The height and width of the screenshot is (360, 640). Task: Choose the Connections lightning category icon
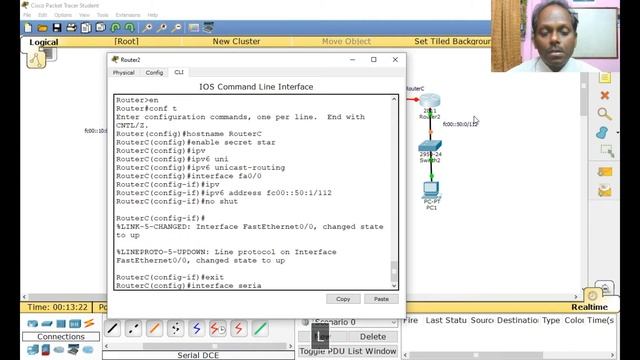click(89, 323)
